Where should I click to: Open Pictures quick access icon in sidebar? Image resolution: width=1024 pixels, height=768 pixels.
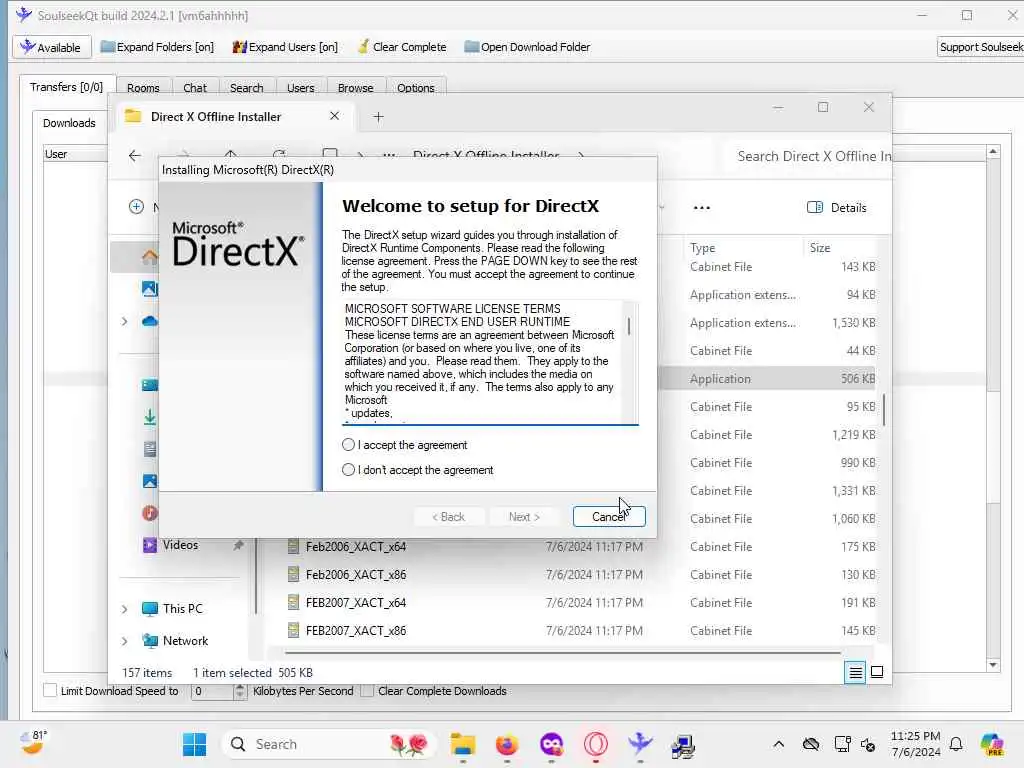click(x=150, y=481)
